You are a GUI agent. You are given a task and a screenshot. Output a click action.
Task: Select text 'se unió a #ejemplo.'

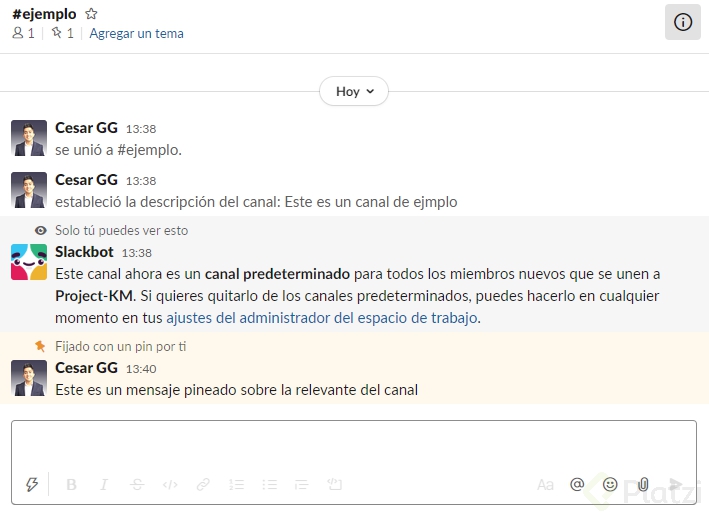[x=118, y=150]
